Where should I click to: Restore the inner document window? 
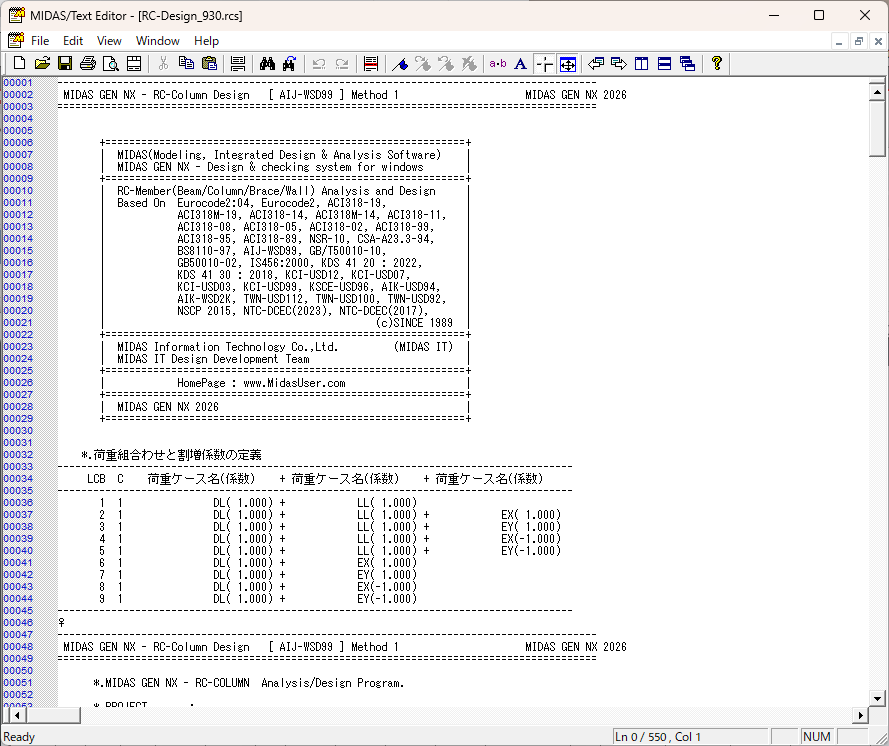[858, 41]
